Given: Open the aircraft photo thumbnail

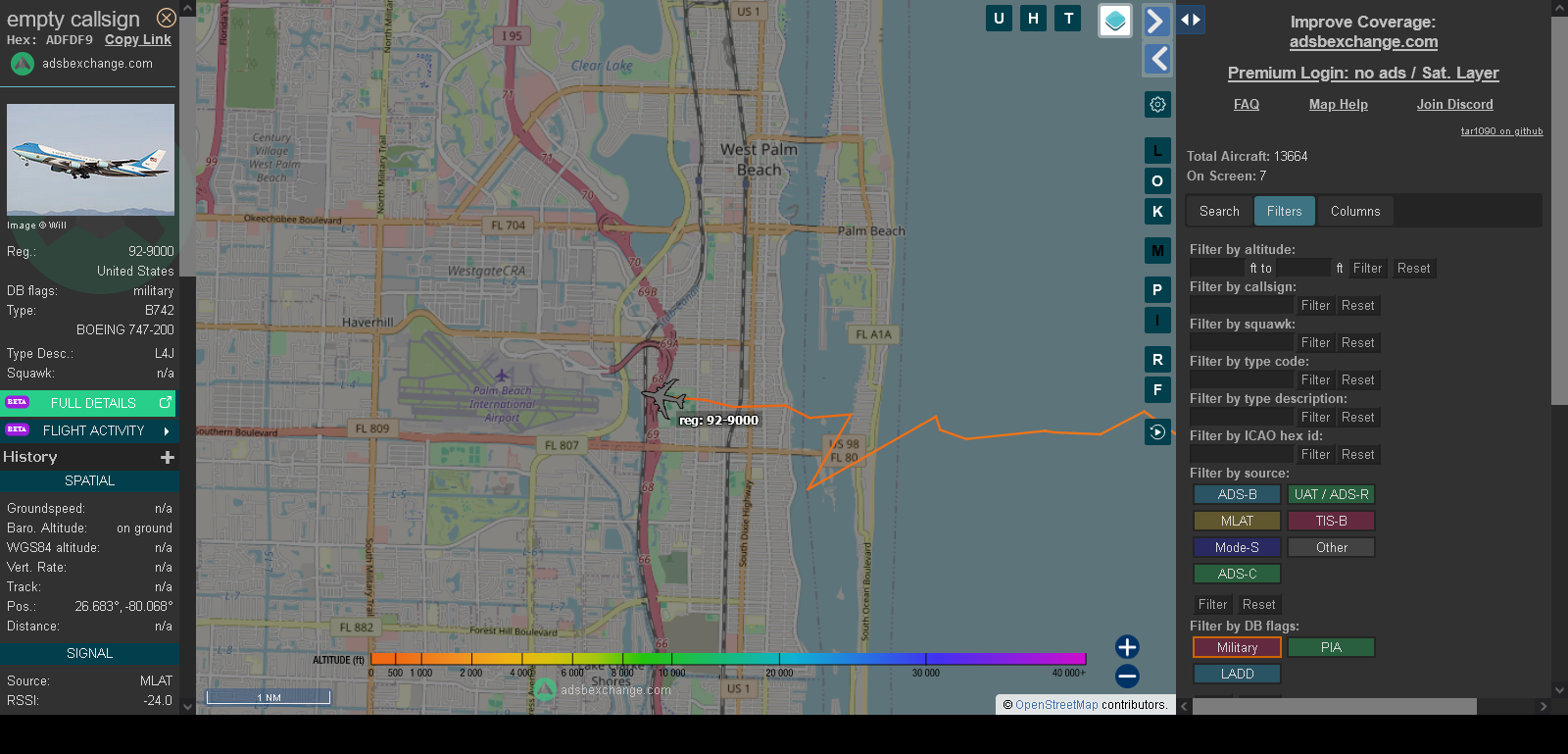Looking at the screenshot, I should point(90,160).
